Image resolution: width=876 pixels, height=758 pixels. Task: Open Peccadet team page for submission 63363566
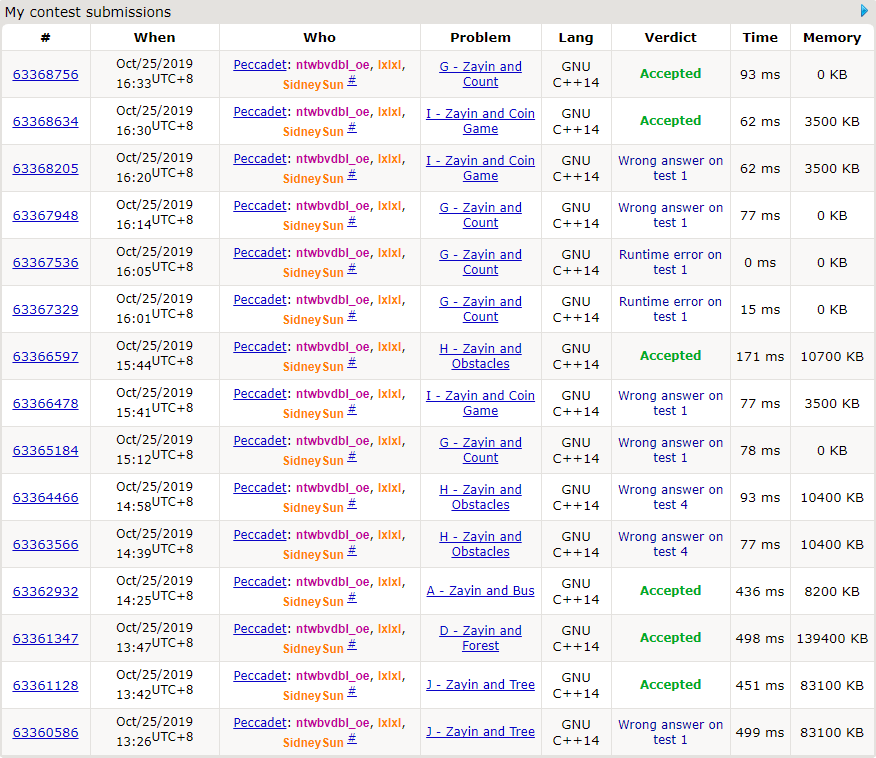260,535
